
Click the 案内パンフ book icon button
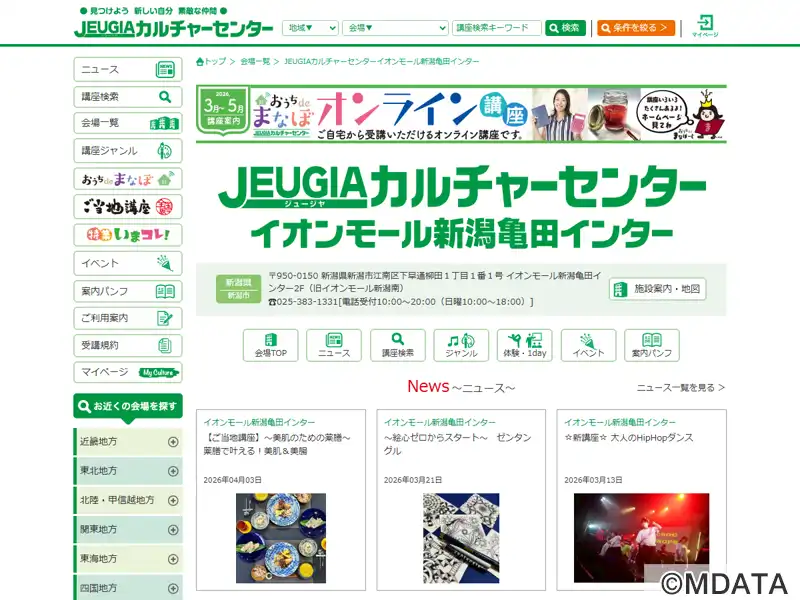(652, 345)
